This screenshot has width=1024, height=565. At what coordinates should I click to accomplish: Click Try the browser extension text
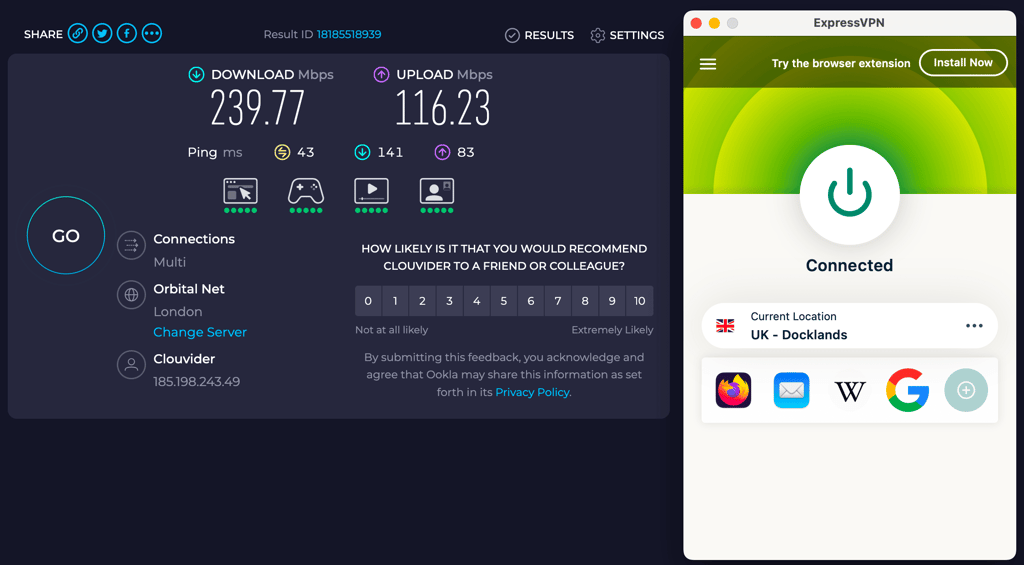tap(841, 63)
